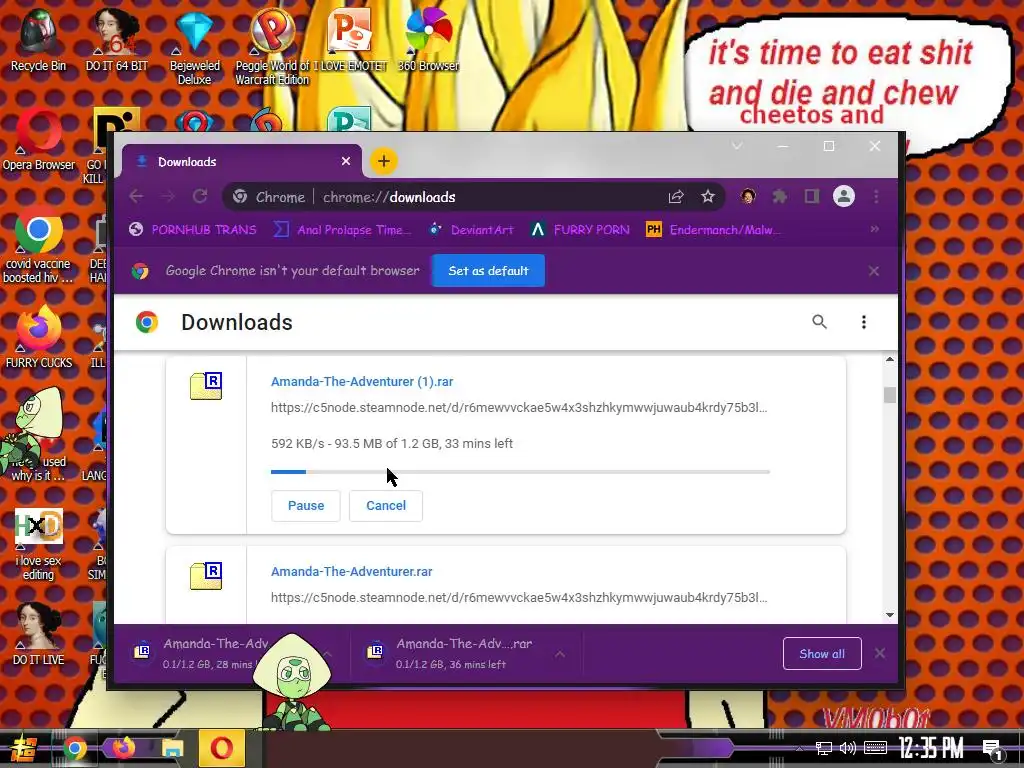Open the Opera Browser desktop shortcut

39,138
